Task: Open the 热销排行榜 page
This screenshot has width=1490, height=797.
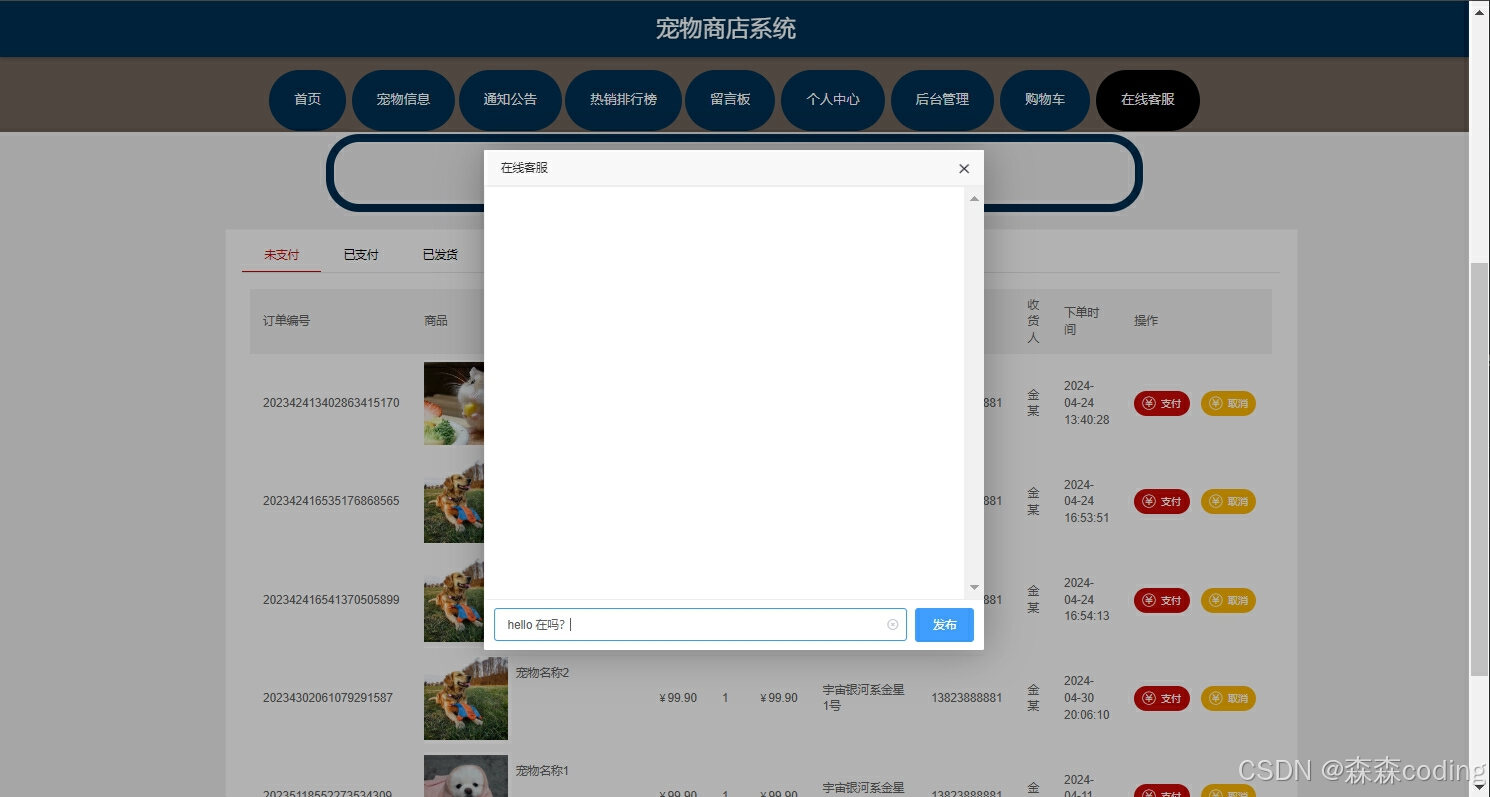Action: click(x=623, y=100)
